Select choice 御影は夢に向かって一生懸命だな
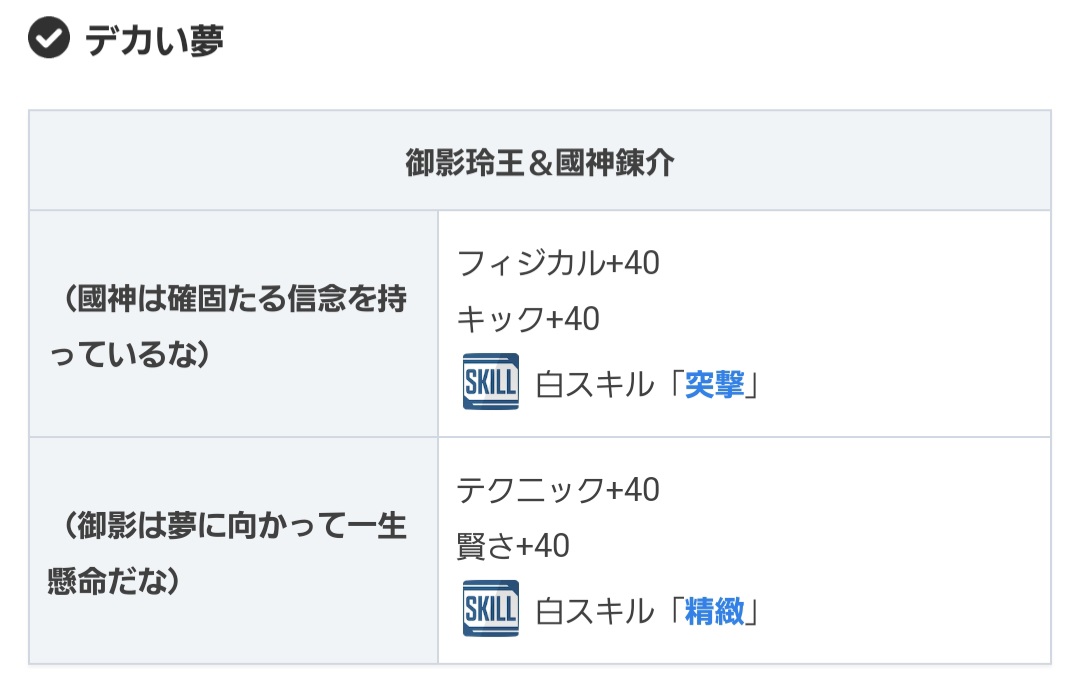Image resolution: width=1080 pixels, height=695 pixels. click(229, 553)
